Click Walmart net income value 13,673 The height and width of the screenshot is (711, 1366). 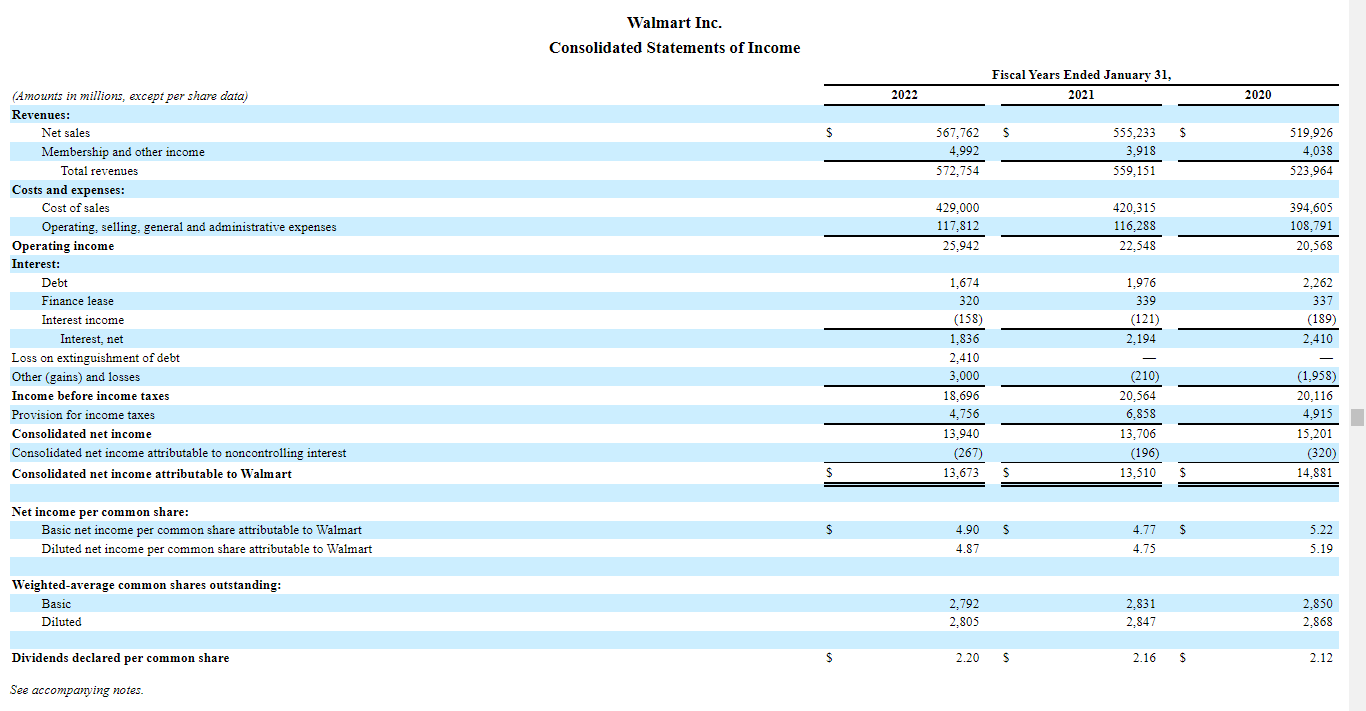point(961,474)
